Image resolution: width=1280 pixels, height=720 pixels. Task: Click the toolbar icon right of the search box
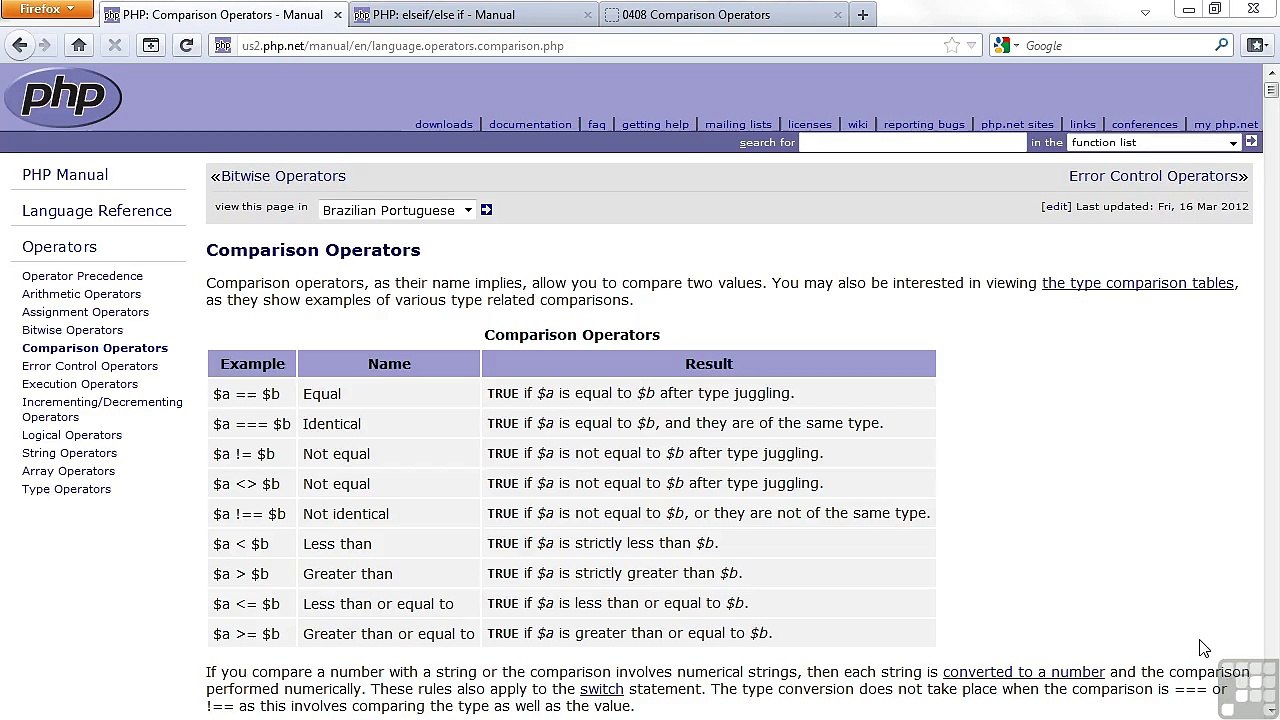1255,45
